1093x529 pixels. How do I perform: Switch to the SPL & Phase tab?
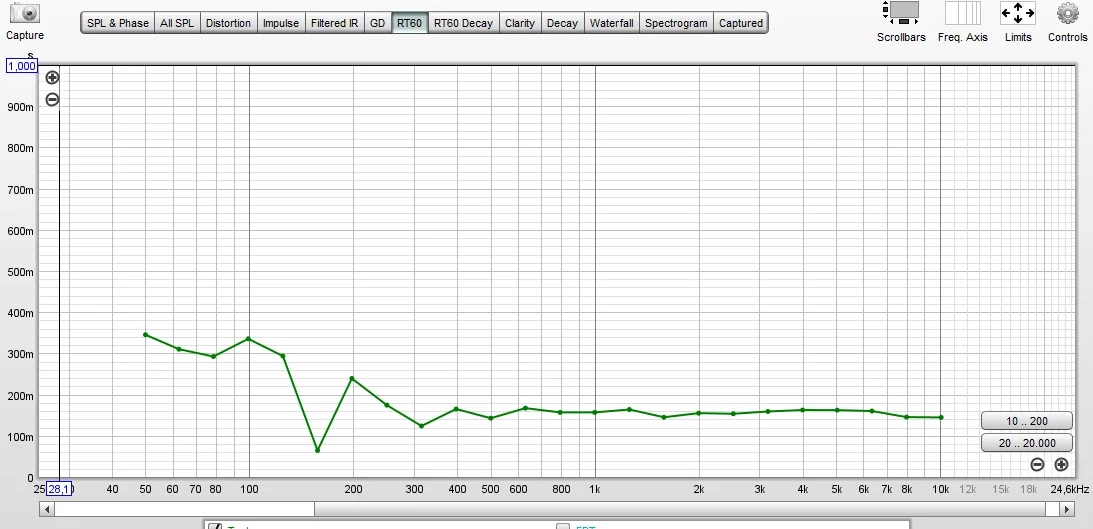coord(118,23)
